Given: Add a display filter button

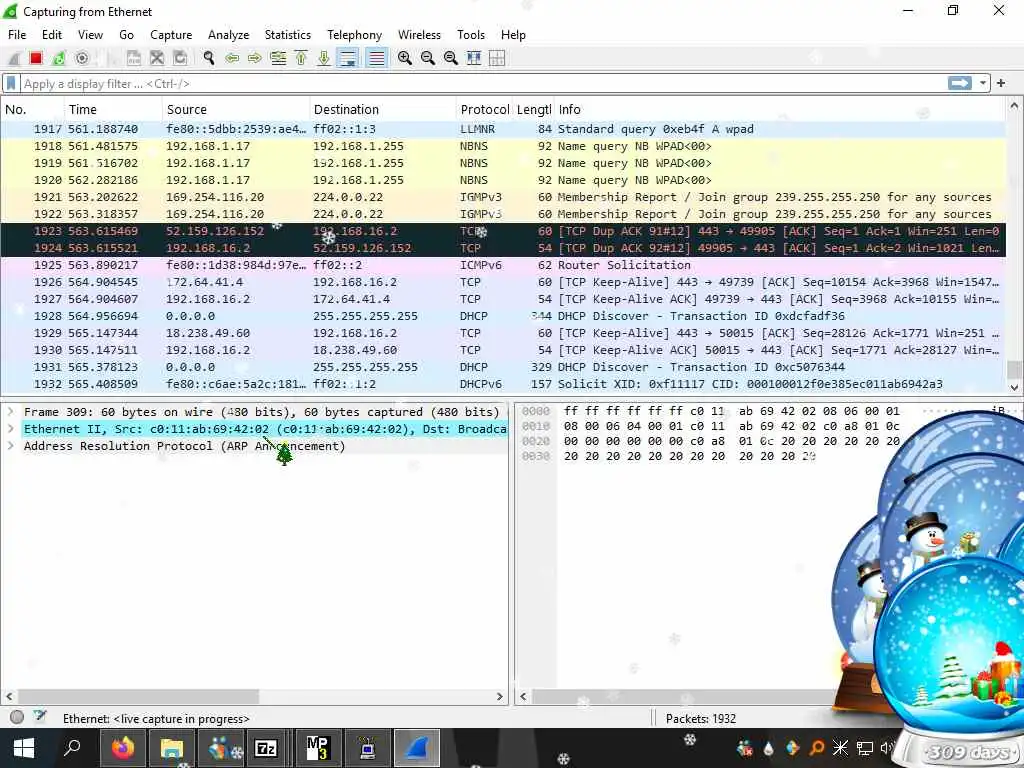Looking at the screenshot, I should (1000, 83).
